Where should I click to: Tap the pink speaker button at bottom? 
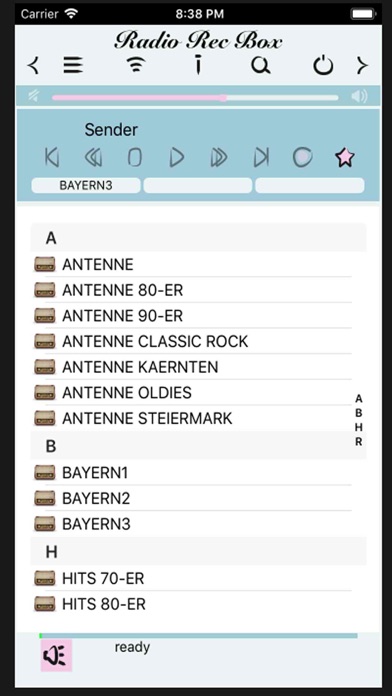(56, 655)
